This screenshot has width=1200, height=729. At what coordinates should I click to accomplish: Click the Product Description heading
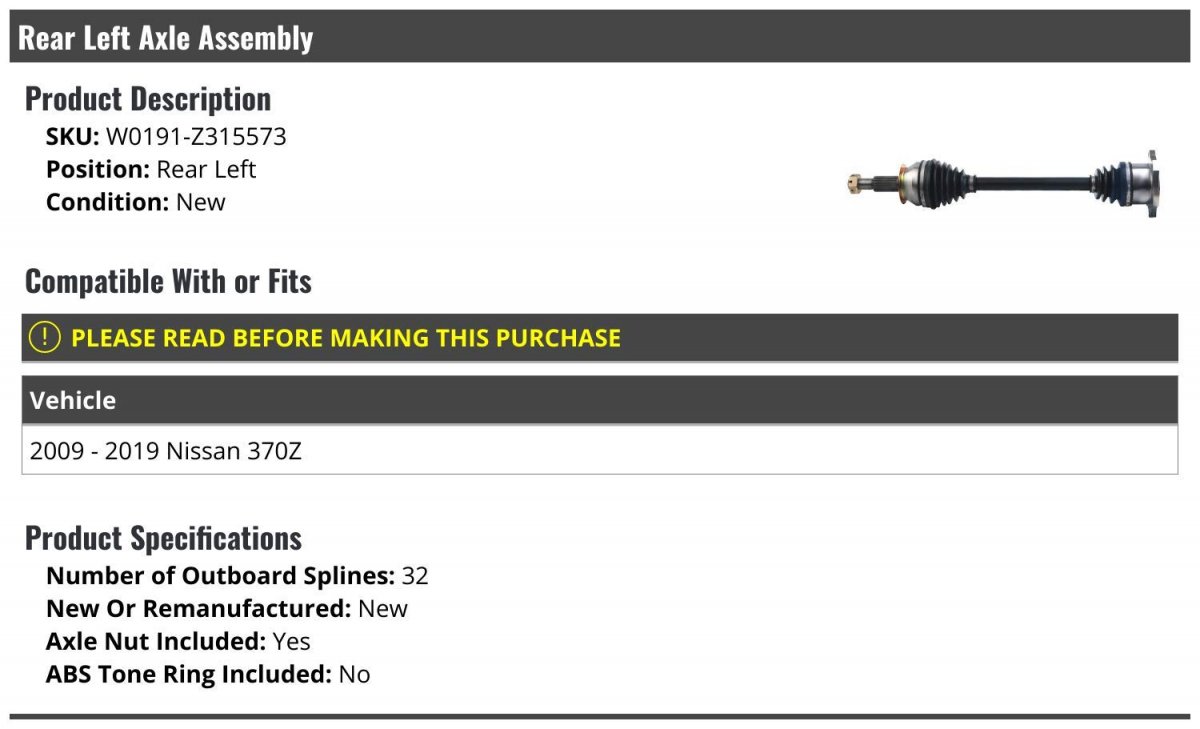[148, 99]
